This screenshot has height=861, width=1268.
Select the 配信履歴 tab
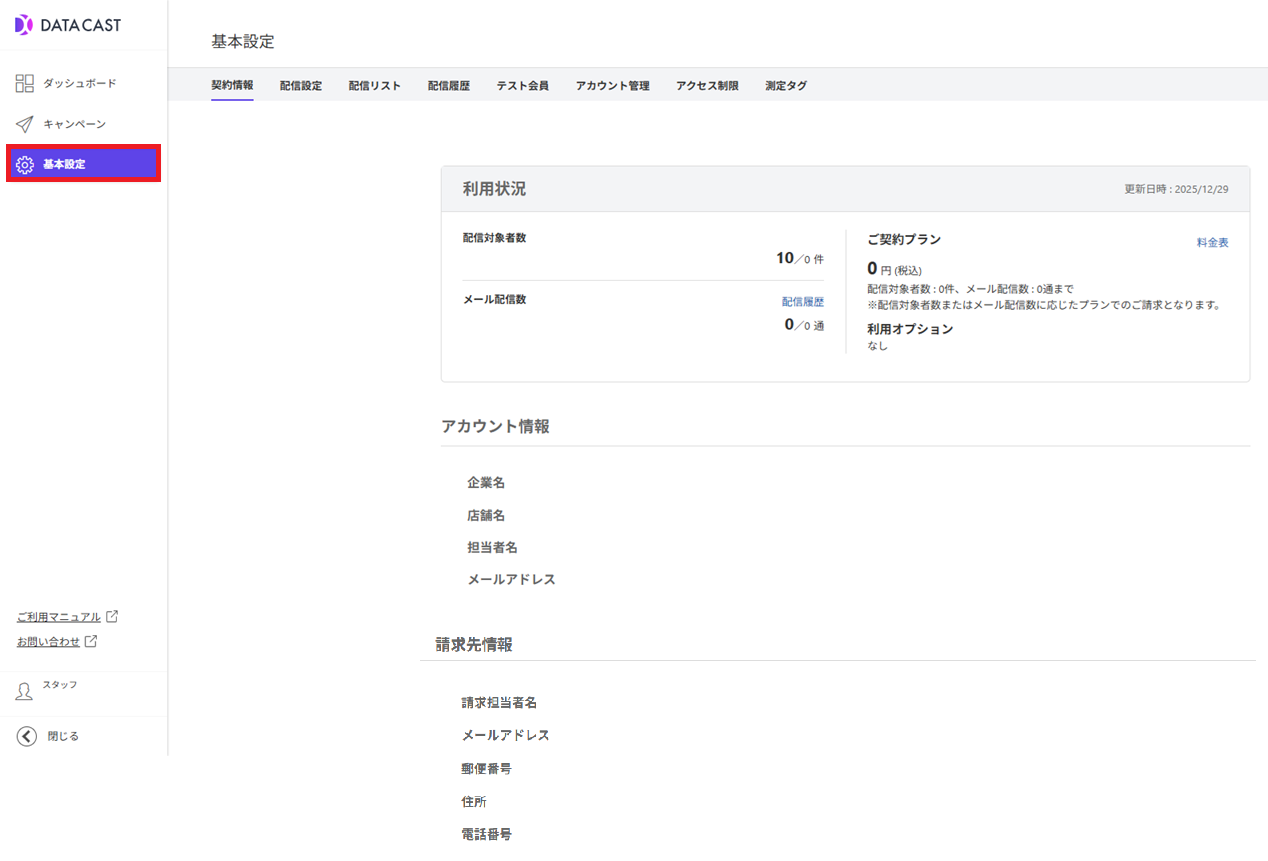pos(448,86)
